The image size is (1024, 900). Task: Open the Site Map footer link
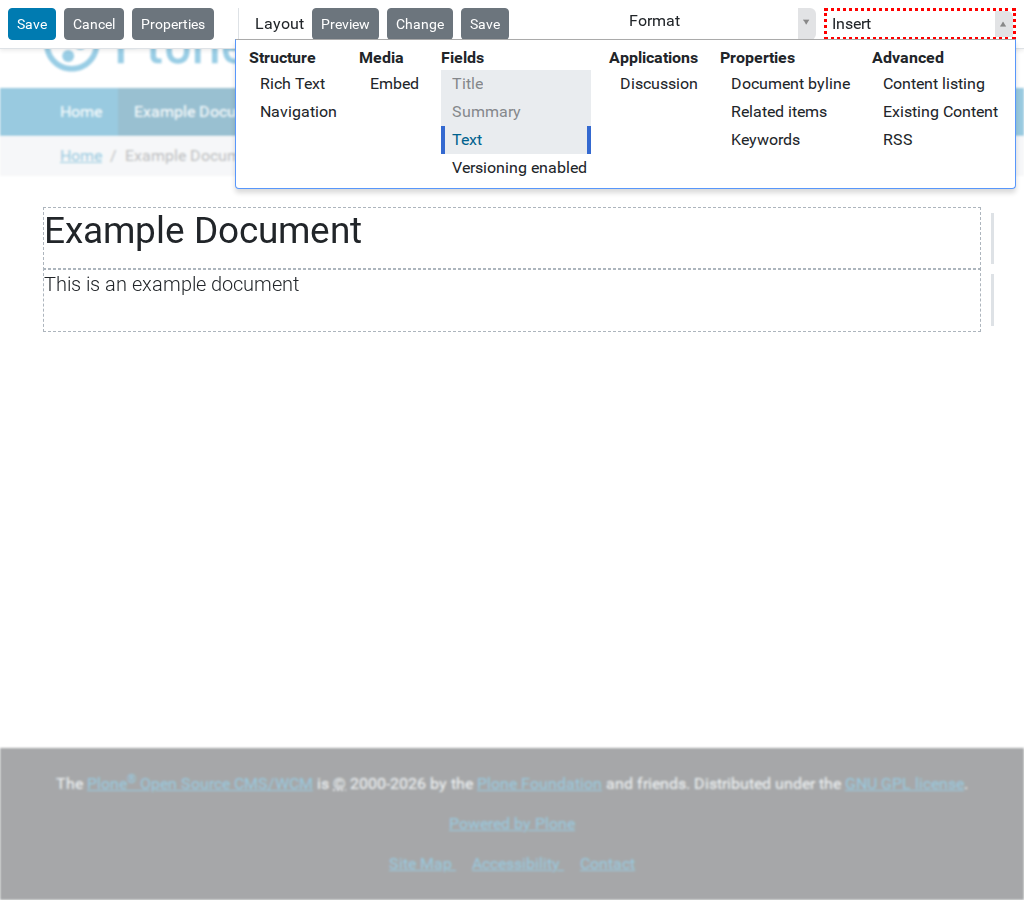coord(421,865)
